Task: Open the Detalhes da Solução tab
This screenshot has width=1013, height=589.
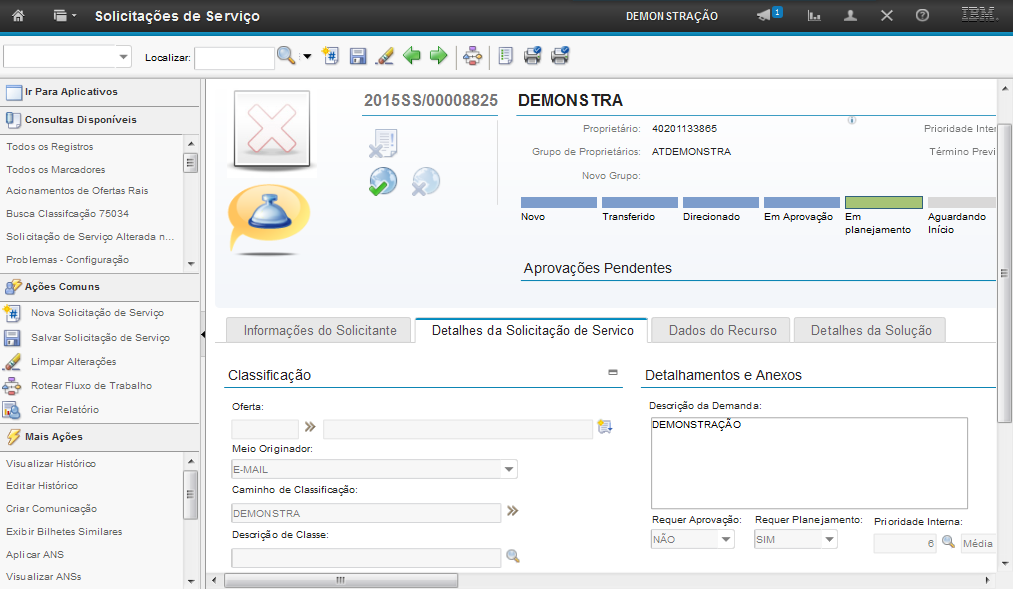Action: (870, 331)
